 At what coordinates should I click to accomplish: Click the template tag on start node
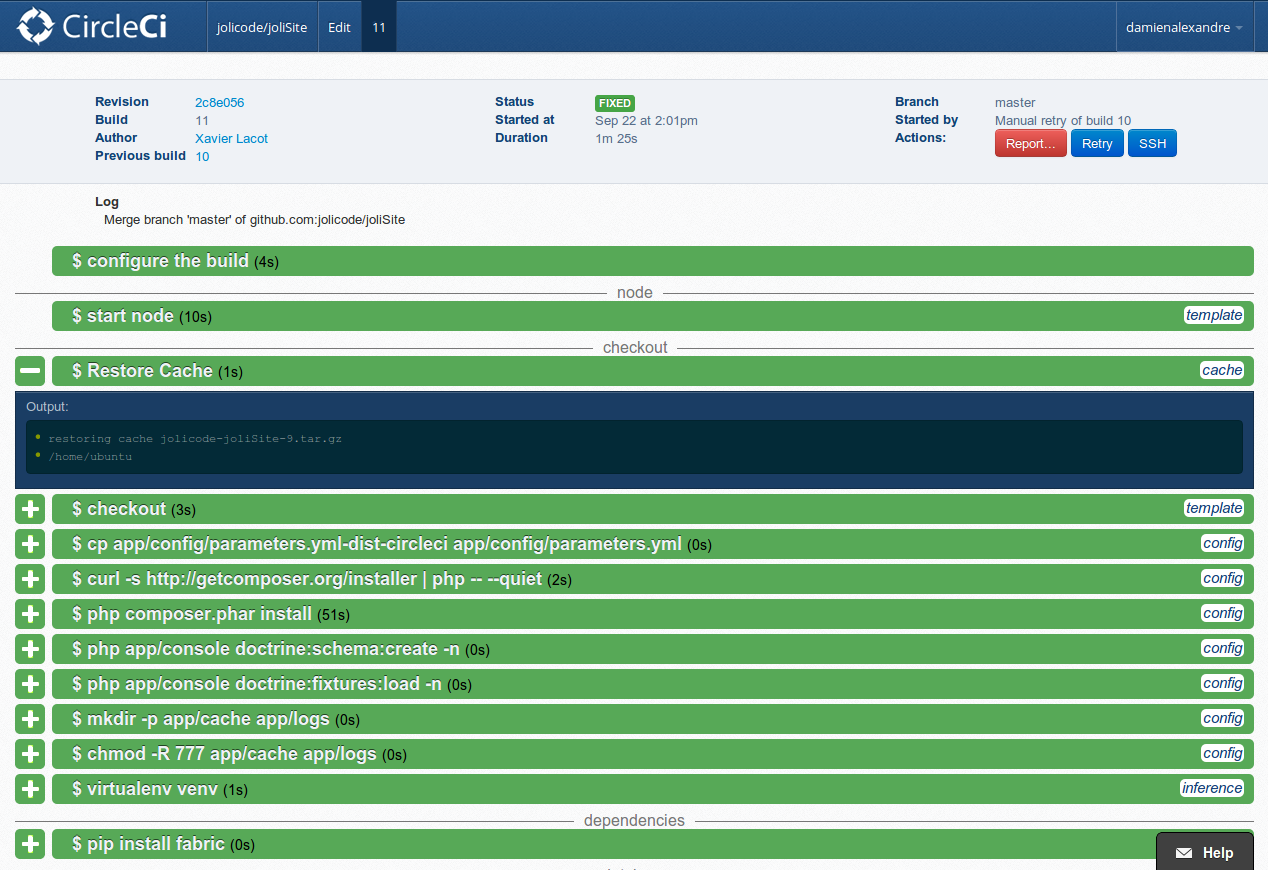click(1214, 315)
